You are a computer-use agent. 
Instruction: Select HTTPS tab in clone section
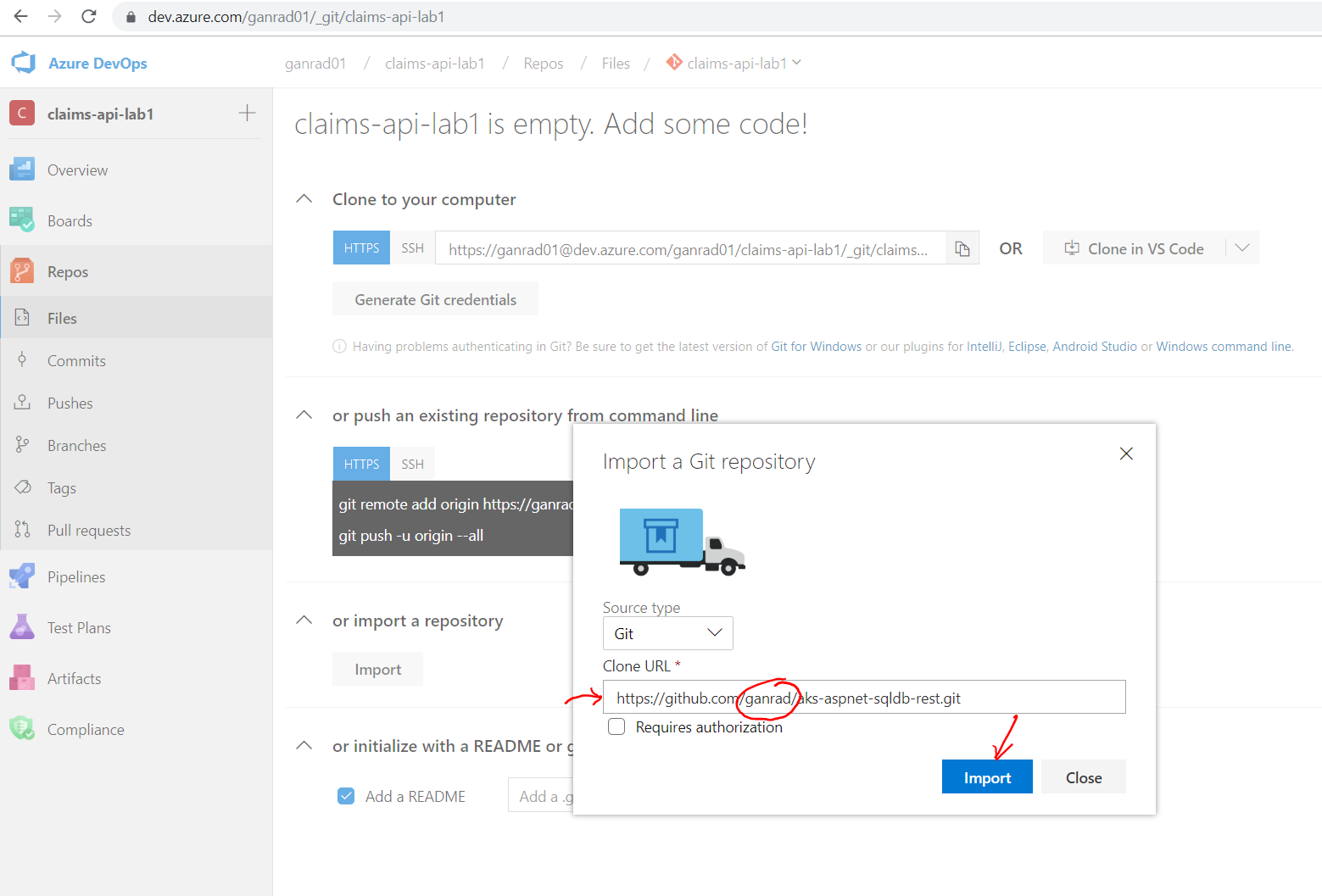[x=362, y=248]
